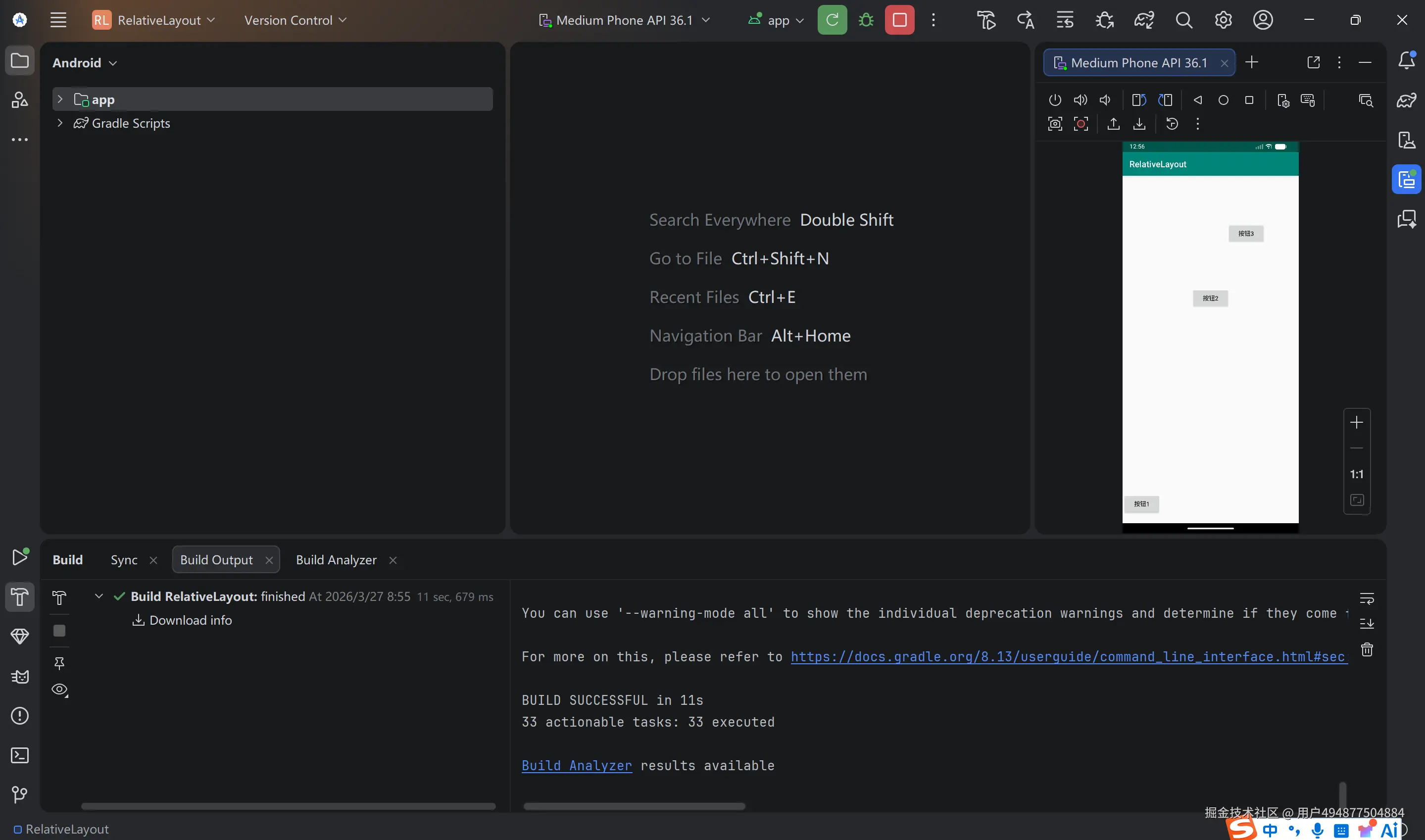Tap the 按钮2 button in the emulator
1425x840 pixels.
(x=1210, y=298)
